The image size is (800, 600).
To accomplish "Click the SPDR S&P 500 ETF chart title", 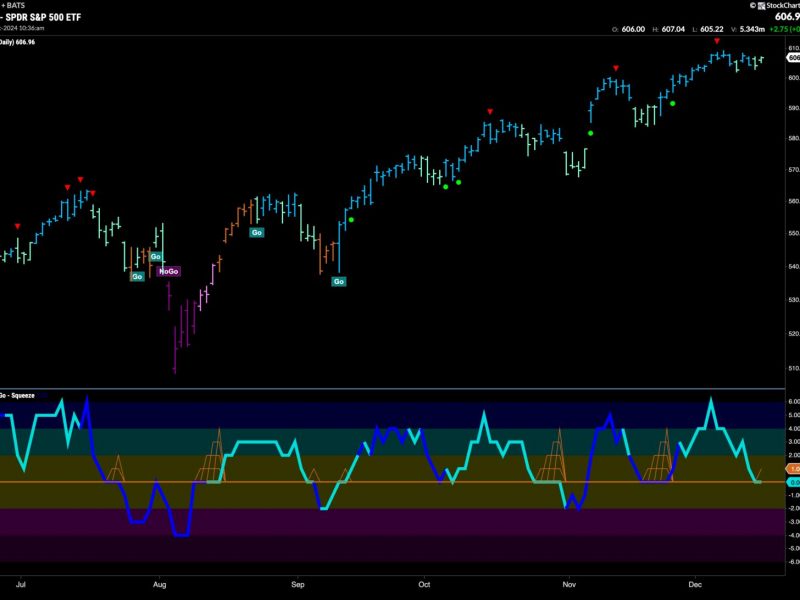I will (x=43, y=17).
